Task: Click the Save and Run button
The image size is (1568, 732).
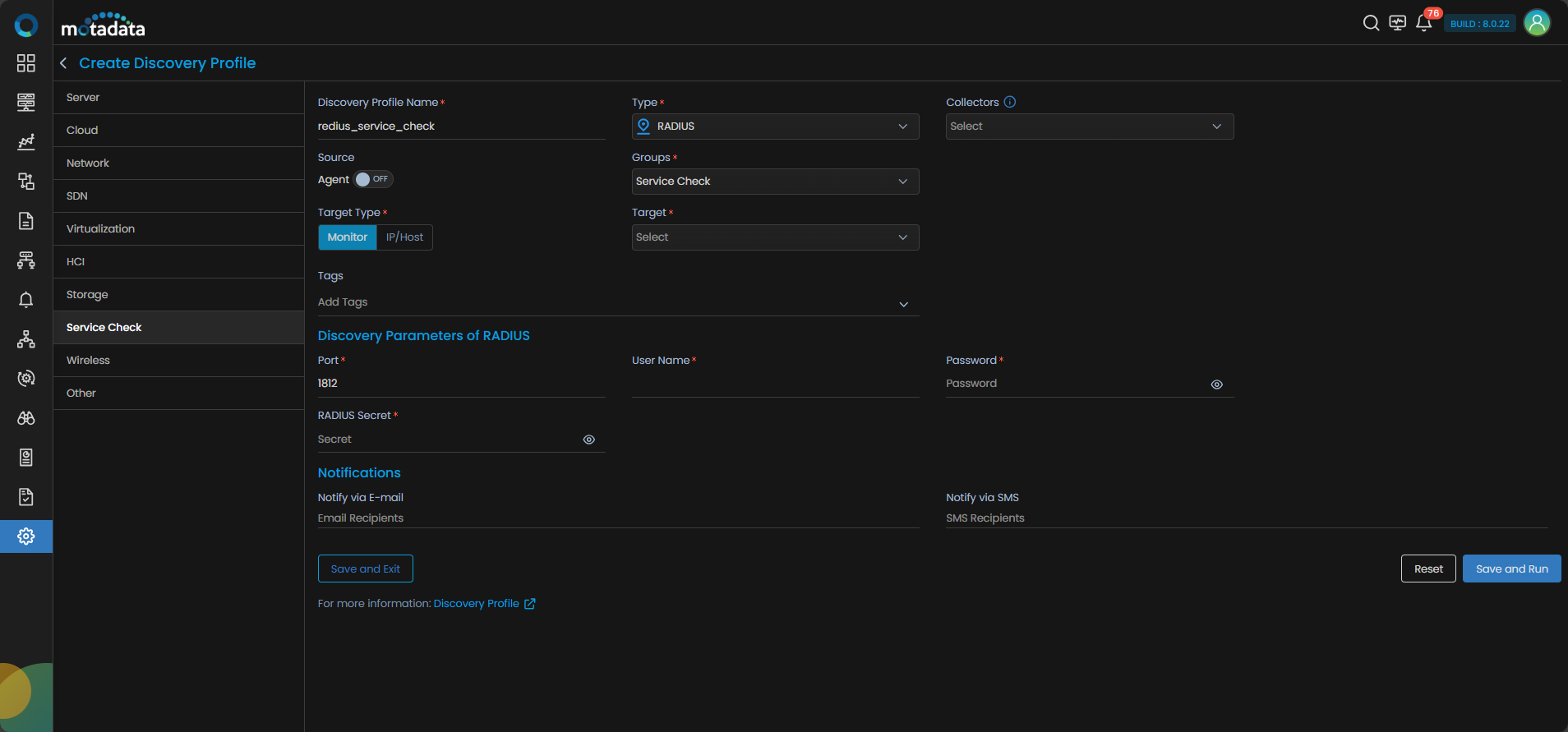Action: 1511,569
